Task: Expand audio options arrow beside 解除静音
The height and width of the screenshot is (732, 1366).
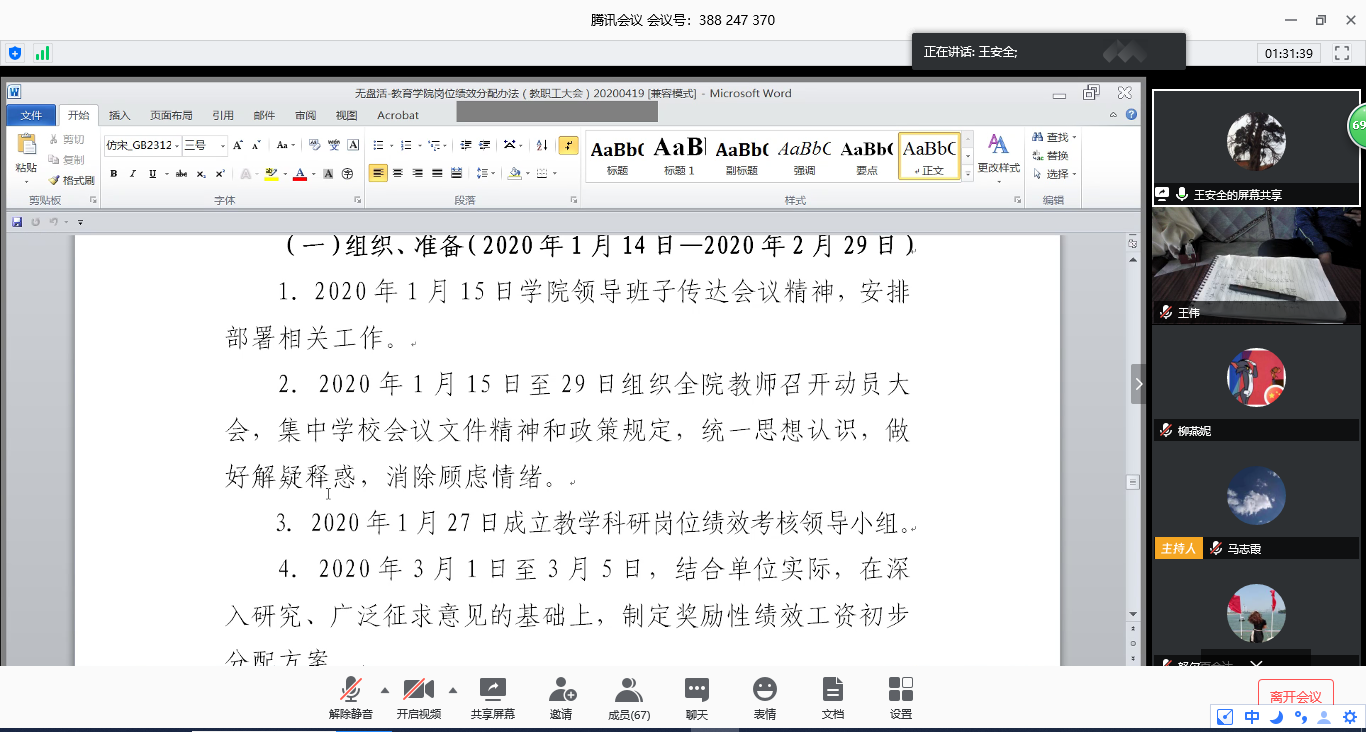Action: pos(385,690)
